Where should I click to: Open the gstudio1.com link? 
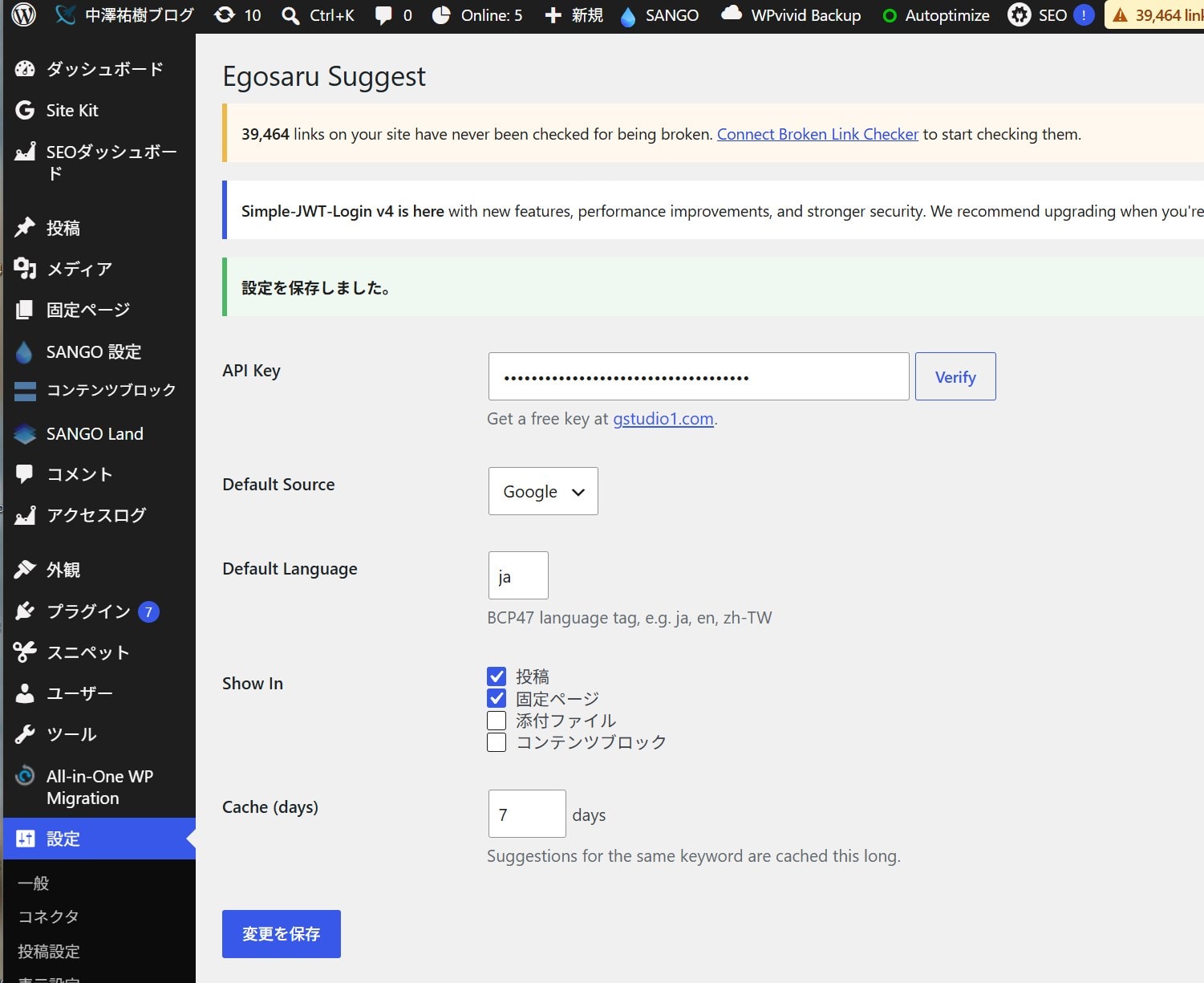pos(663,419)
